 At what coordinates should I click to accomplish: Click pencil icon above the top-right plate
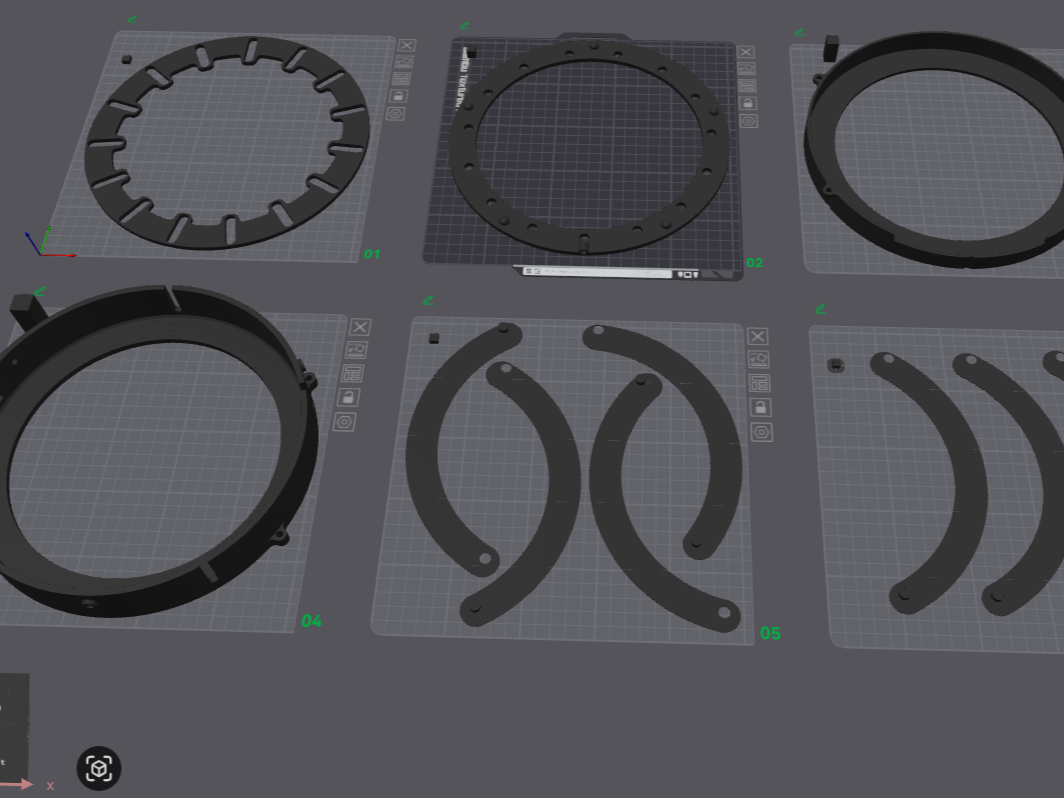pyautogui.click(x=799, y=33)
